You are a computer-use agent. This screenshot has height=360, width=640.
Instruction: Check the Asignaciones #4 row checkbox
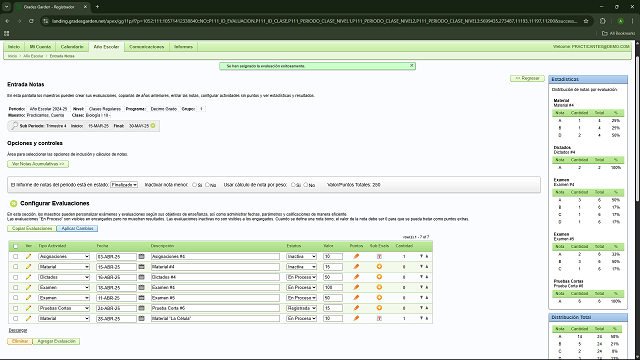(16, 256)
